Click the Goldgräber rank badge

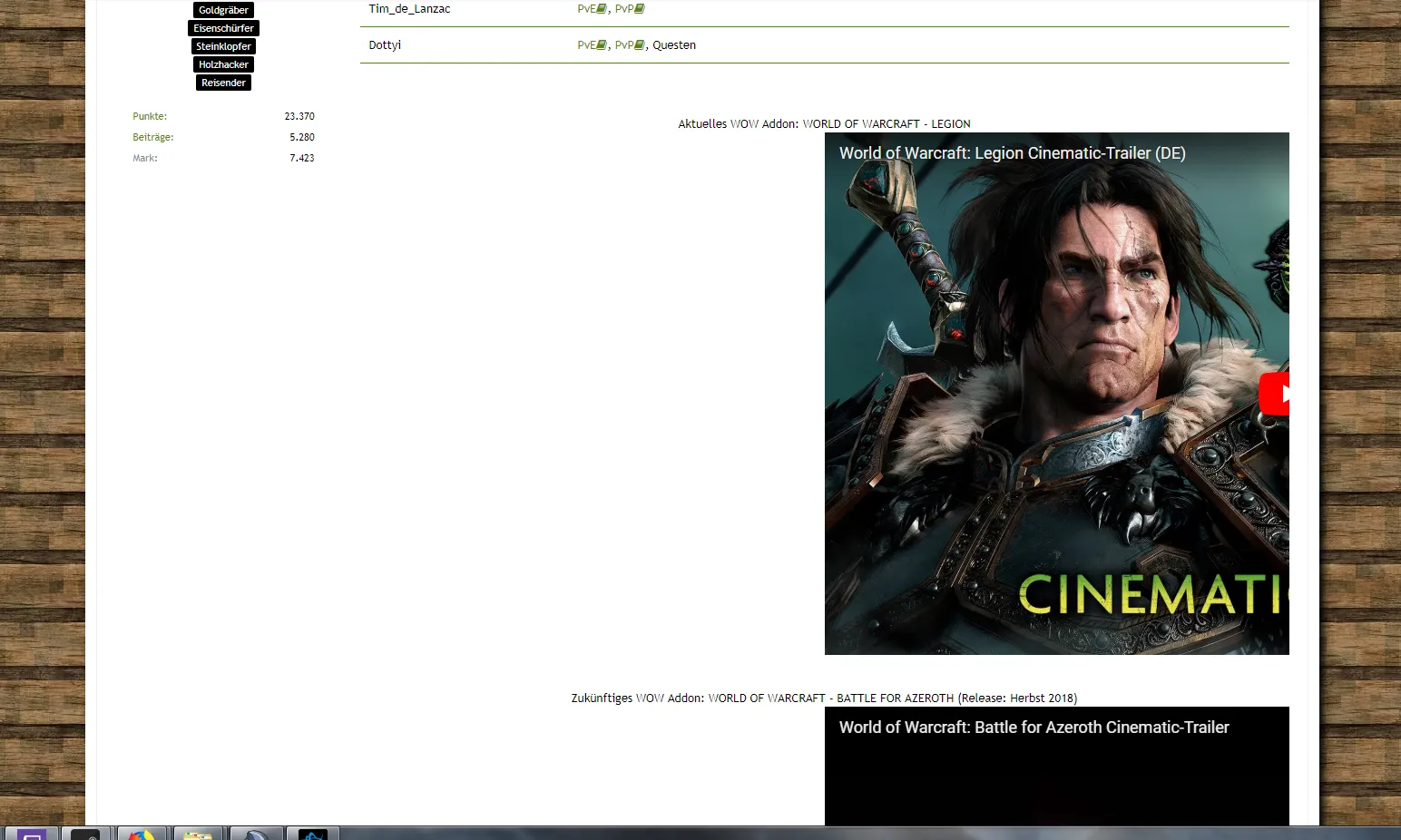pyautogui.click(x=223, y=10)
